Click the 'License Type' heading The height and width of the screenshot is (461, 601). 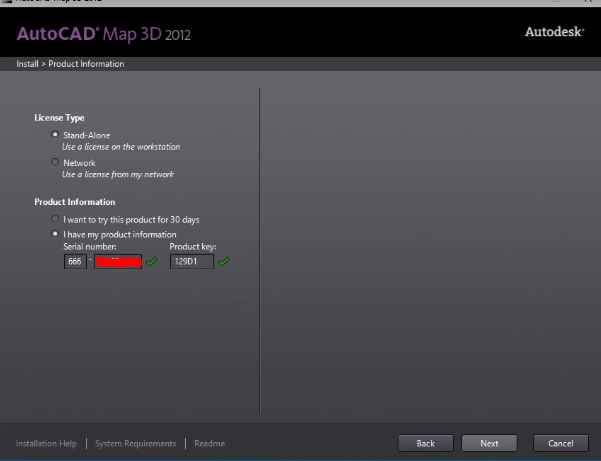pos(59,118)
